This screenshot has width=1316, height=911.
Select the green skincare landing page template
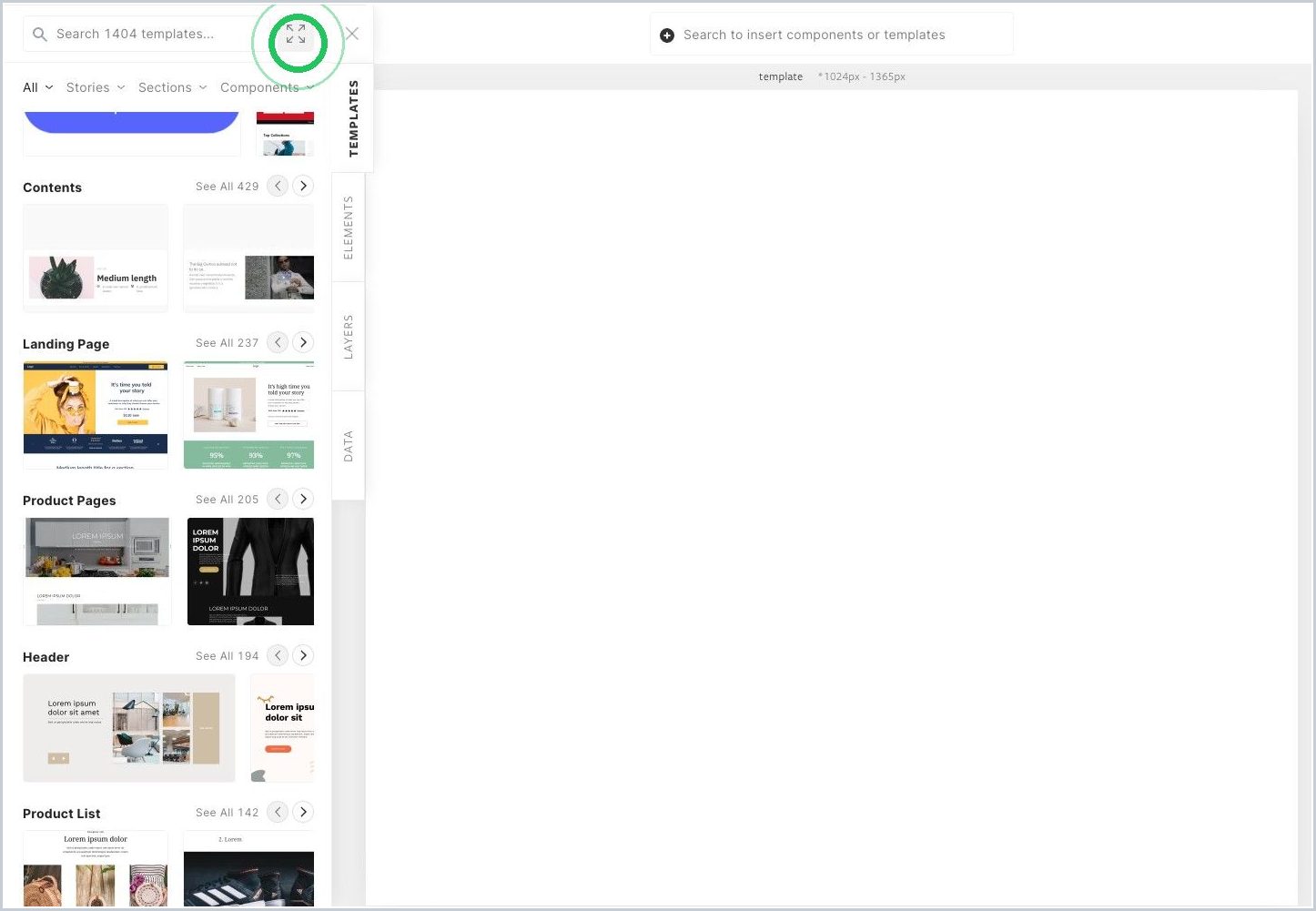pyautogui.click(x=248, y=415)
